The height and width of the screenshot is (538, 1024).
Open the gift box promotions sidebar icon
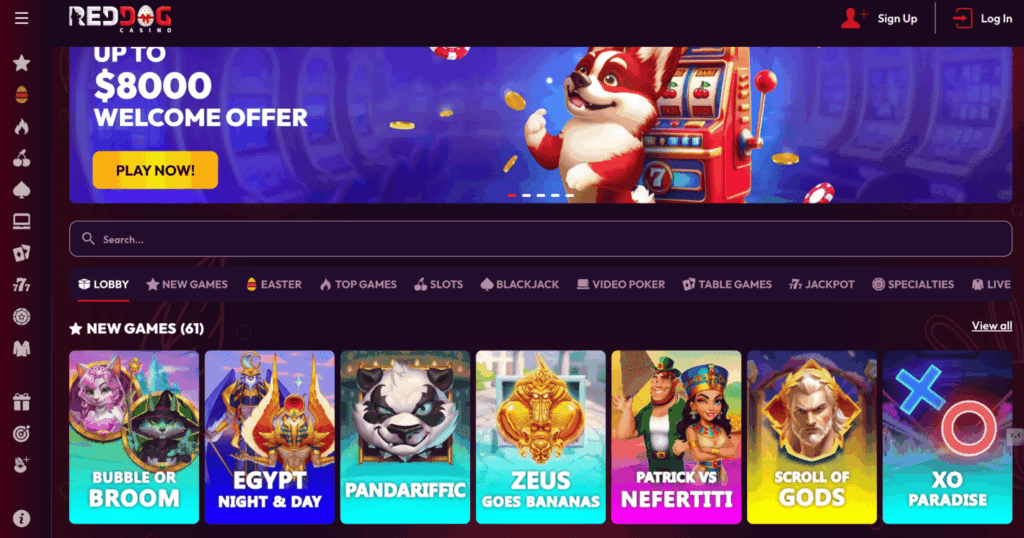tap(22, 402)
